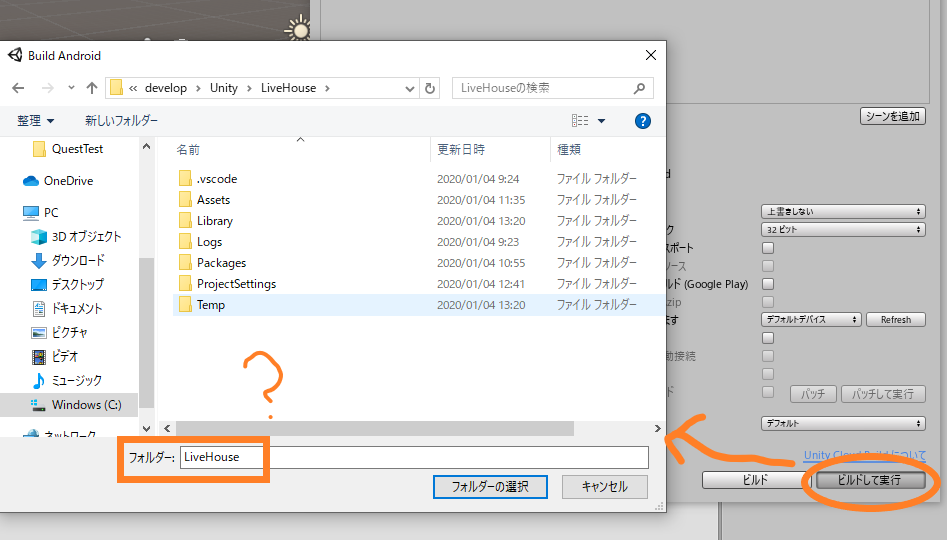Screen dimensions: 947x540
Task: Sort by the 名前 column header
Action: point(188,150)
